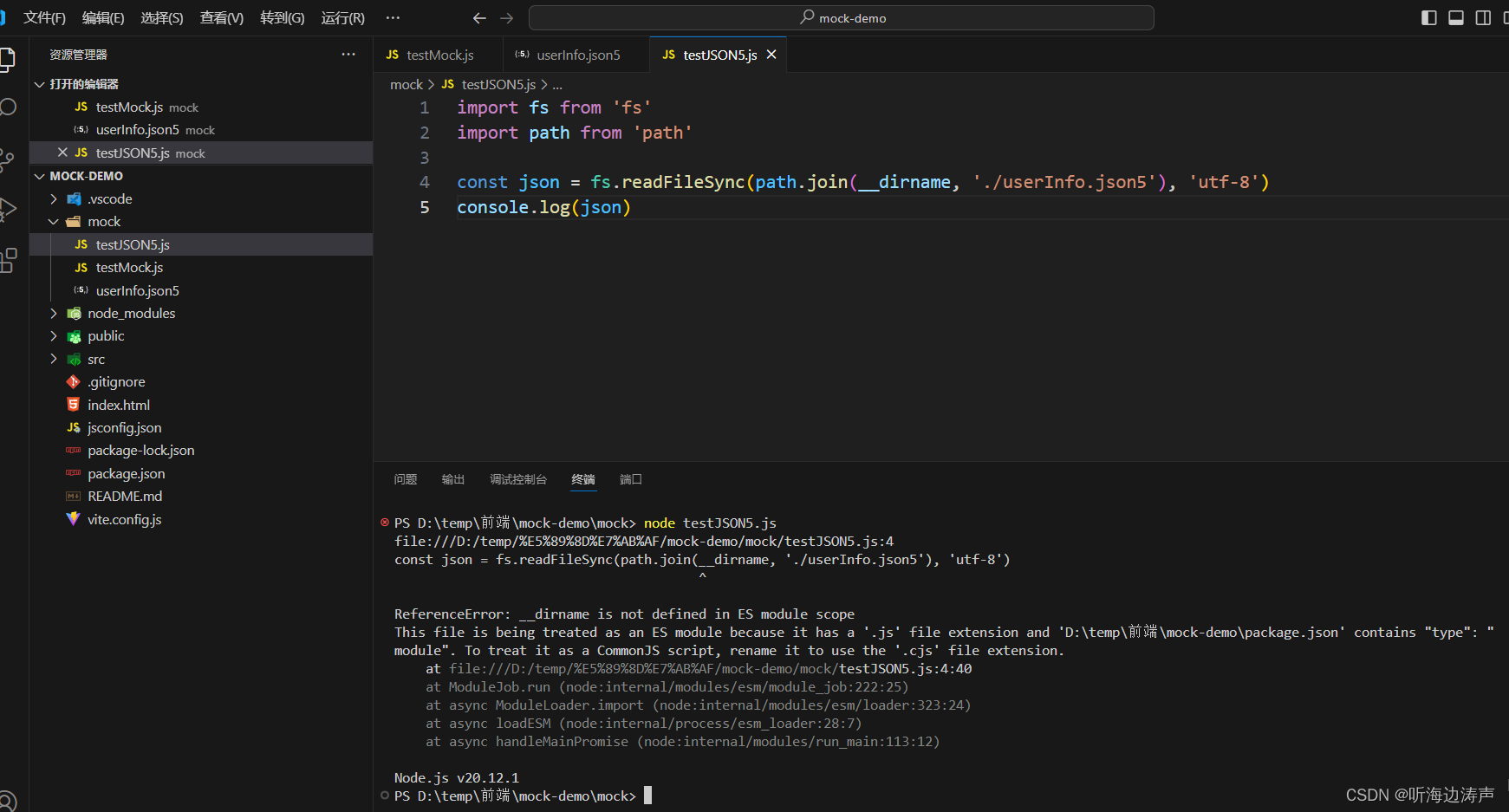Toggle the secondary sidebar visibility
Image resolution: width=1509 pixels, height=812 pixels.
(1482, 17)
